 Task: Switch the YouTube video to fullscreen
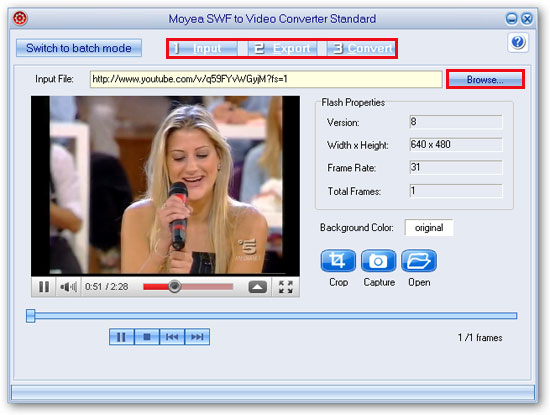tap(286, 287)
